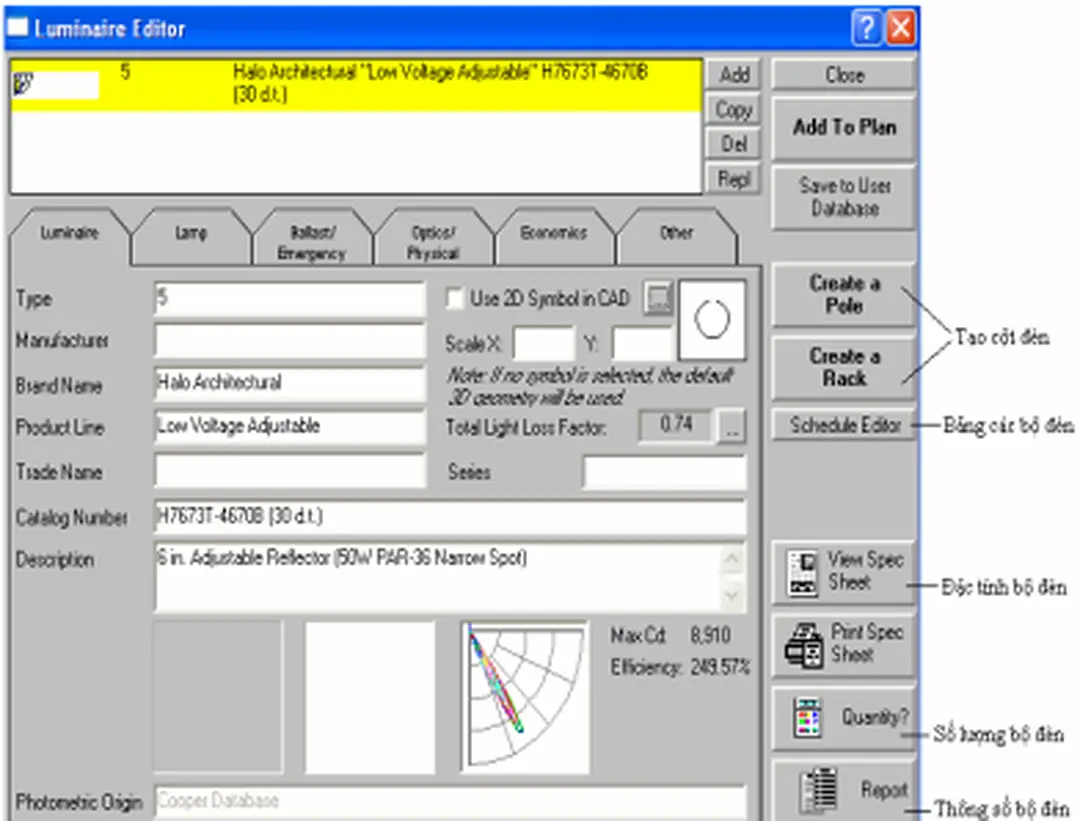Open the Report document icon
This screenshot has width=1080, height=821.
pos(817,791)
